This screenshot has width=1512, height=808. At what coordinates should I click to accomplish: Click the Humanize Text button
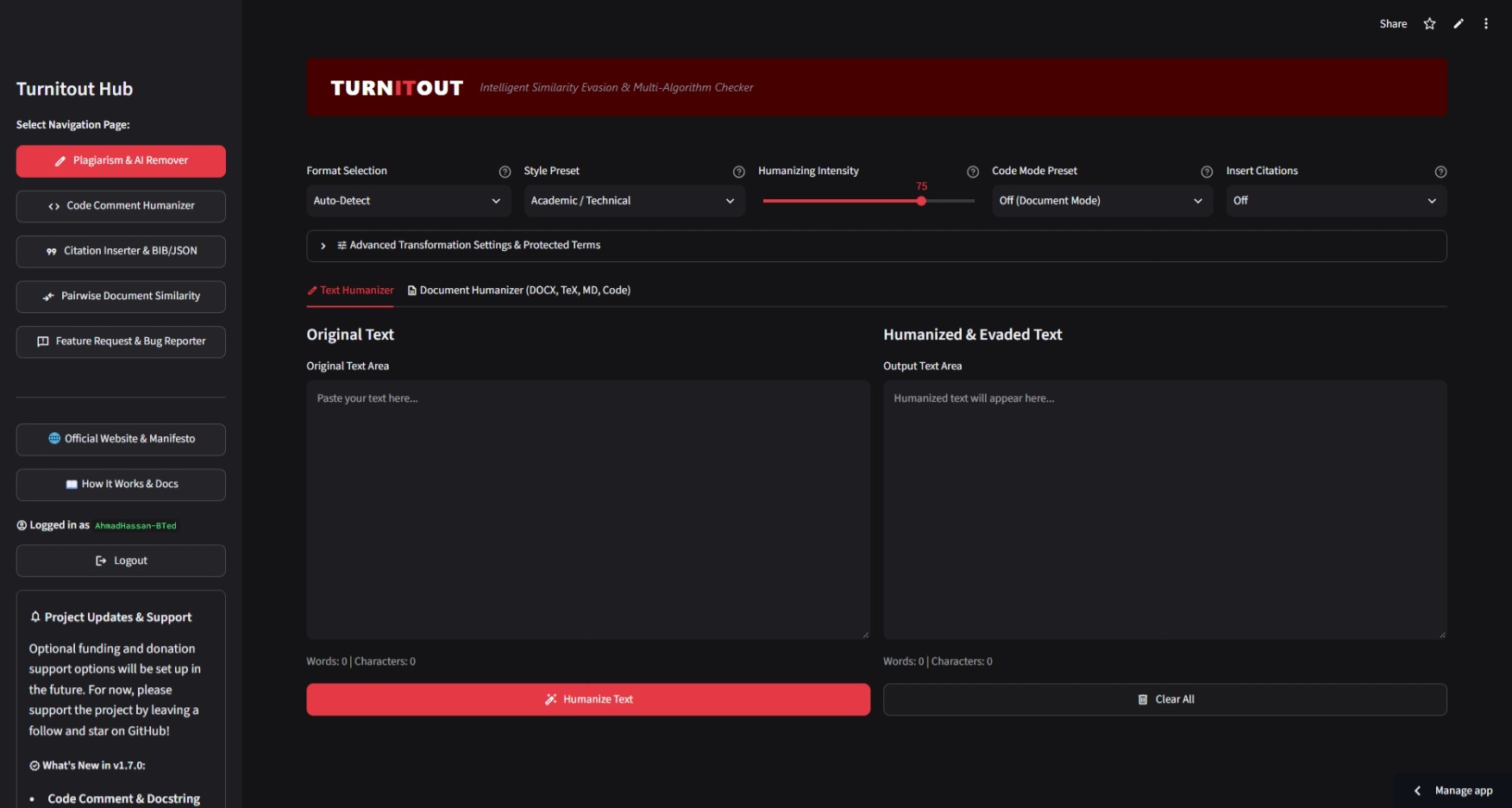tap(588, 699)
